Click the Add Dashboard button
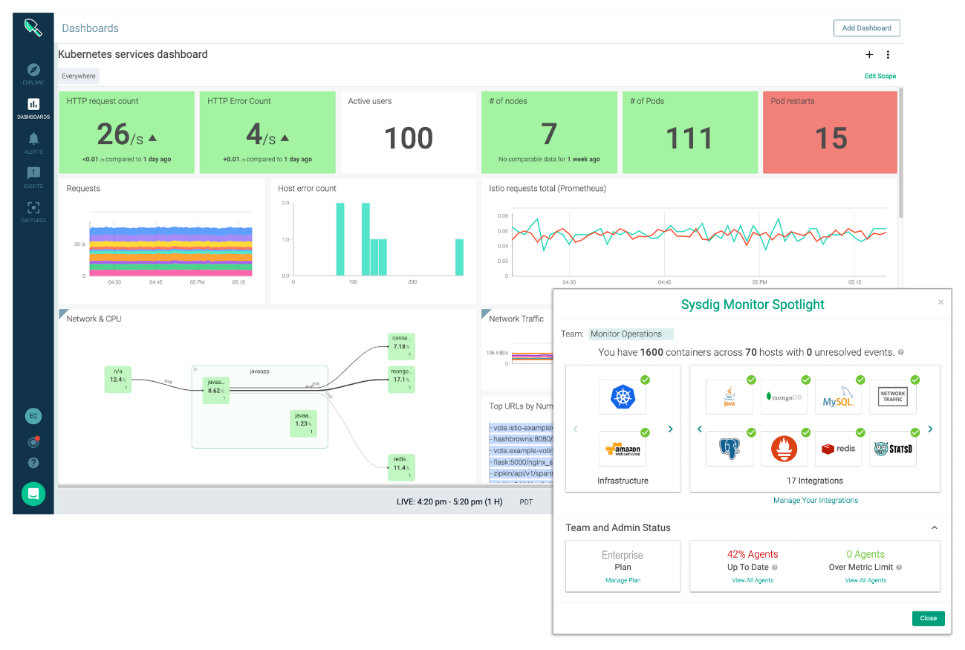Viewport: 965px width, 650px height. (866, 28)
